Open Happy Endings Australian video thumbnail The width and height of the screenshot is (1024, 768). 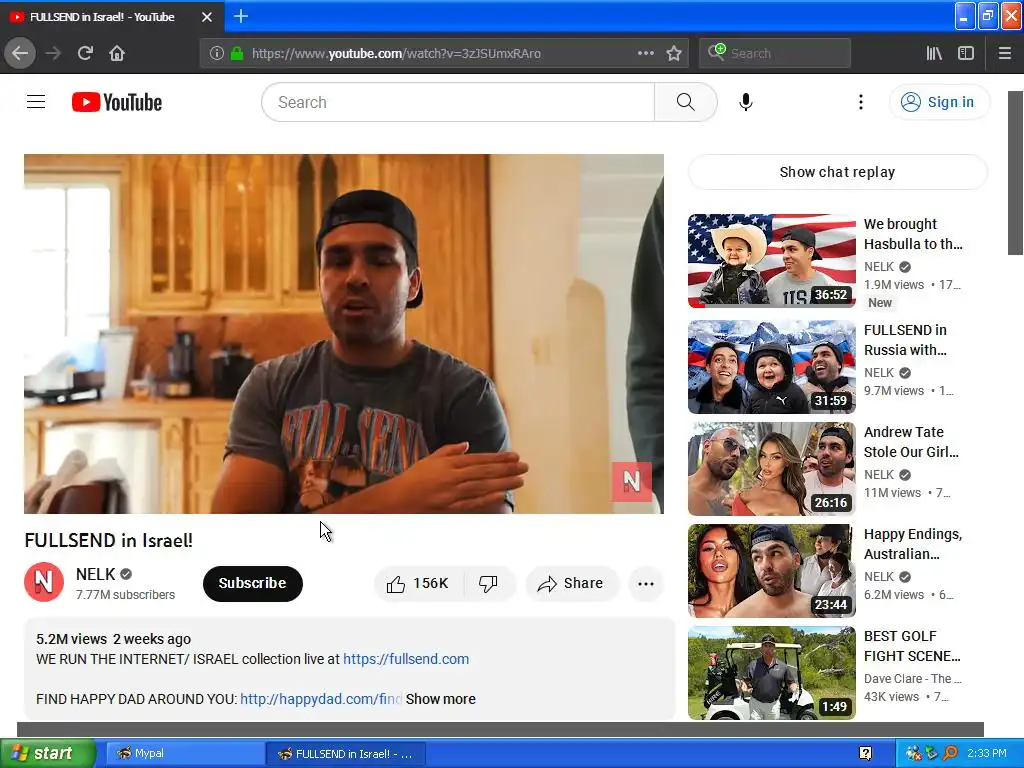[x=771, y=570]
